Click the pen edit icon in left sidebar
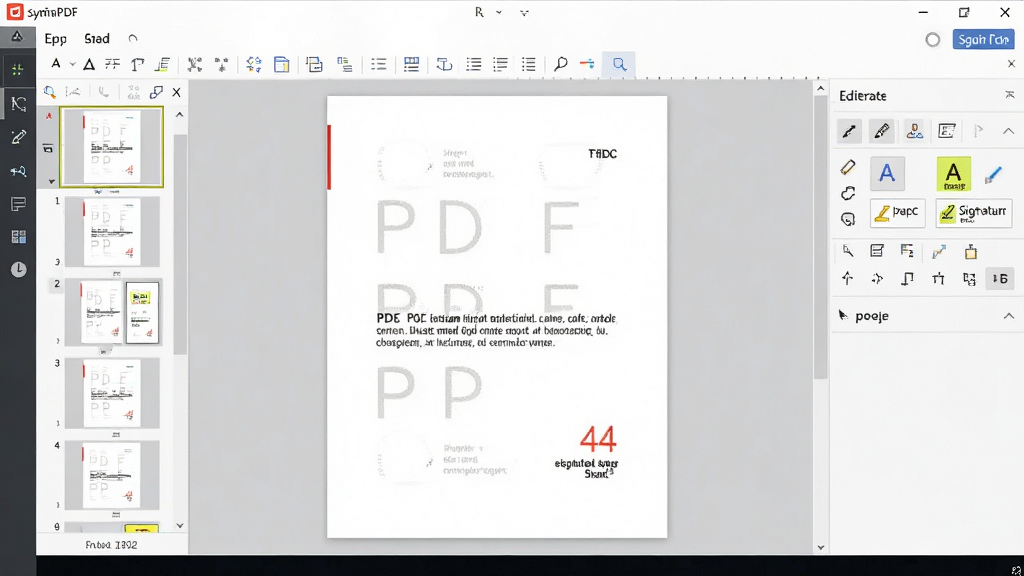Image resolution: width=1024 pixels, height=576 pixels. point(18,137)
